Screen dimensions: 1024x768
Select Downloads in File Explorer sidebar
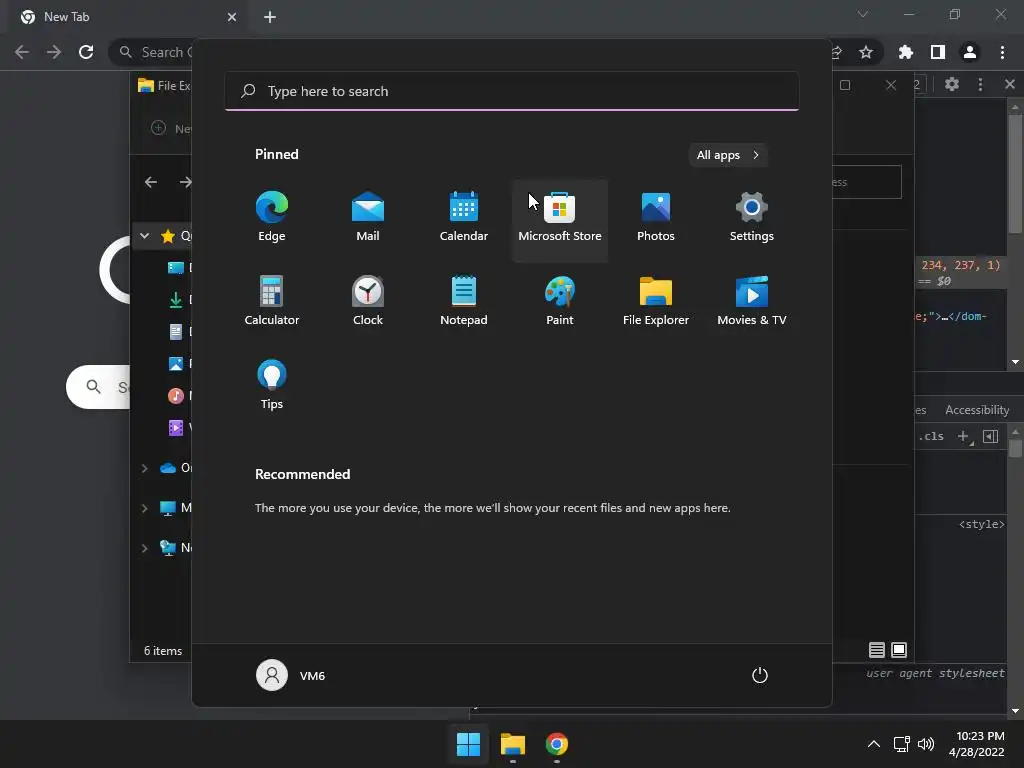point(180,300)
